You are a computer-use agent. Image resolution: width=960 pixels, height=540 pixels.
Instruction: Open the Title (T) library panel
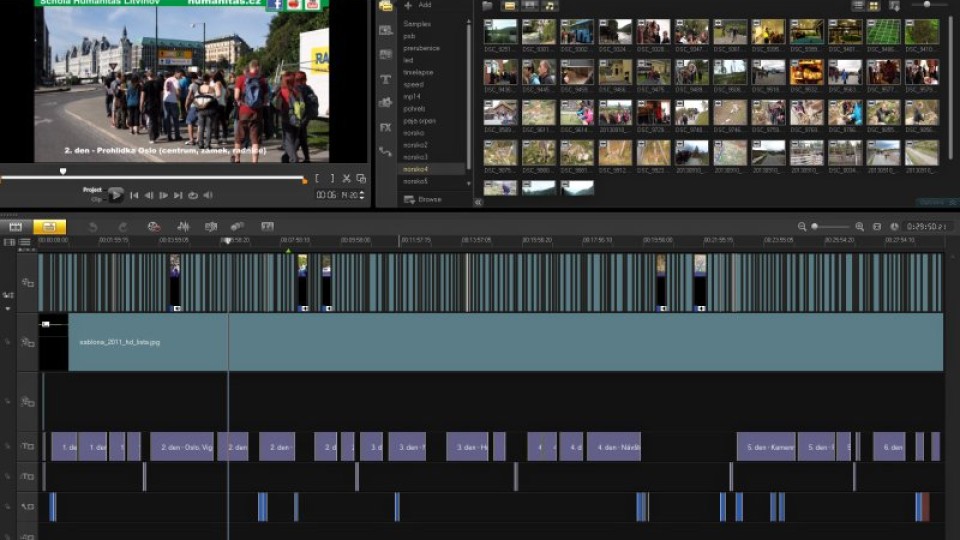(x=385, y=78)
